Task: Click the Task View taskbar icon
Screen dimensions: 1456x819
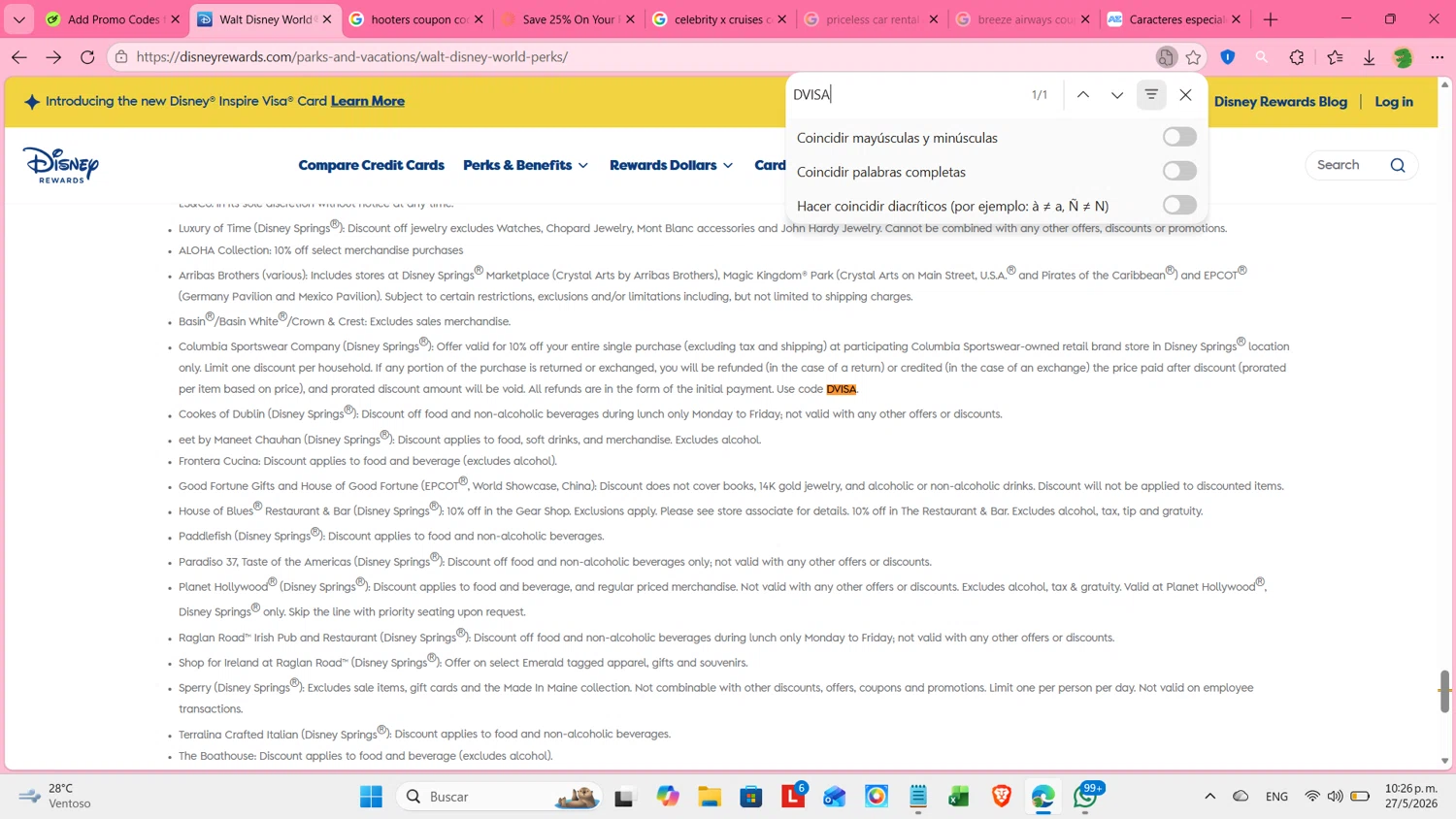Action: (624, 797)
